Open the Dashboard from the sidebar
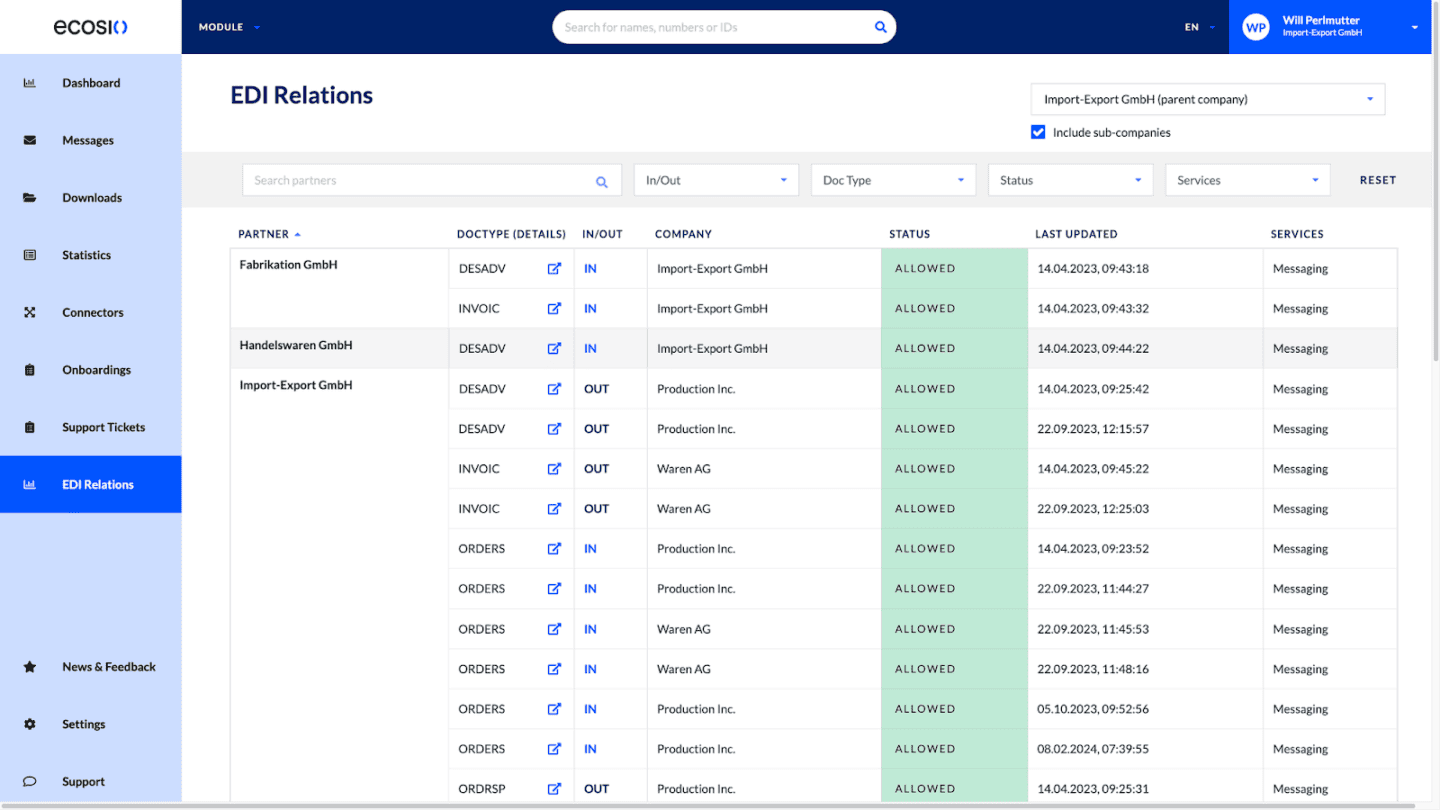Image resolution: width=1440 pixels, height=810 pixels. [91, 82]
